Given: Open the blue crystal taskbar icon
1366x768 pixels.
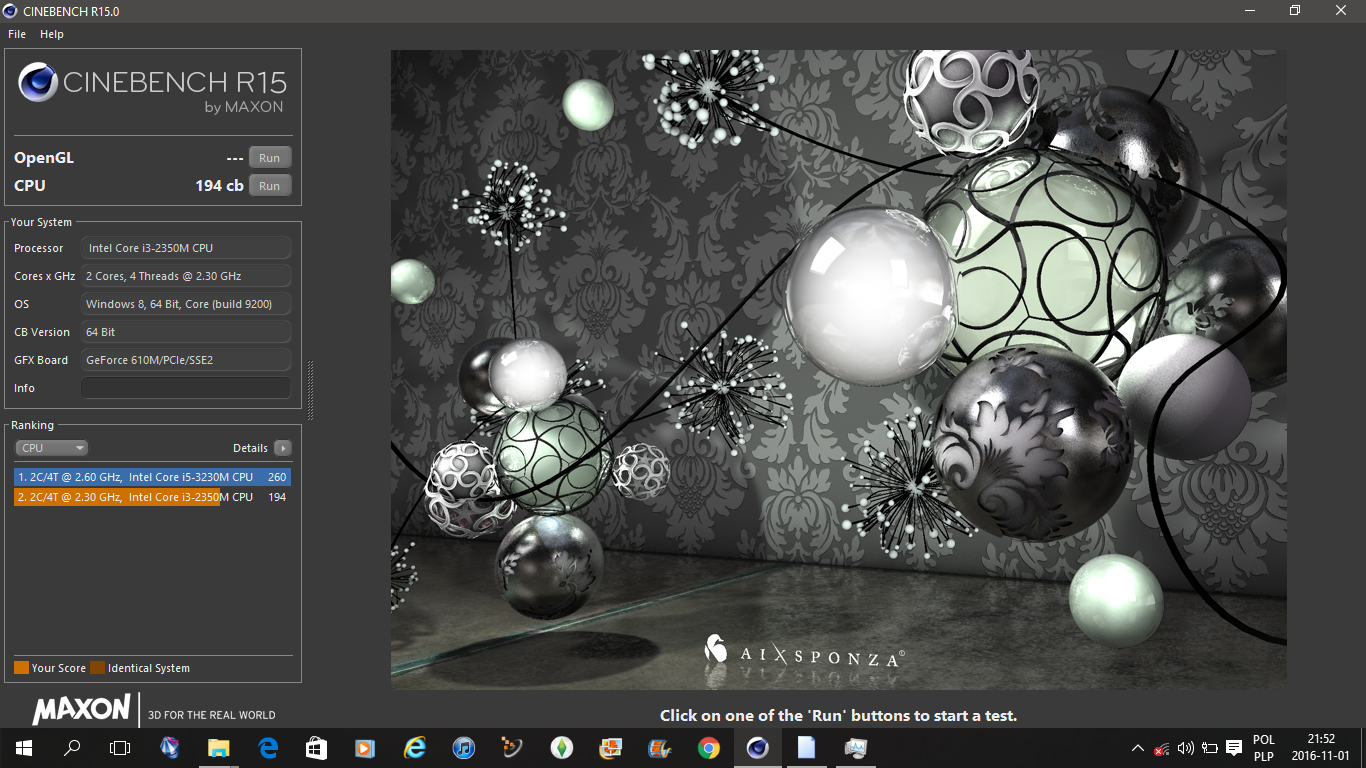Looking at the screenshot, I should point(169,748).
